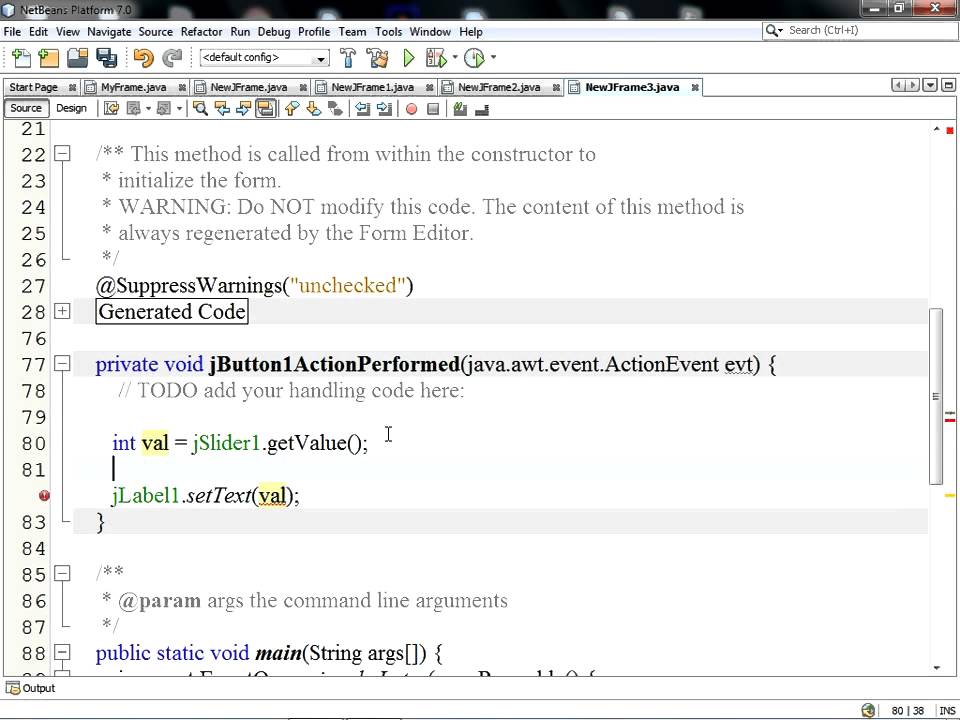Image resolution: width=960 pixels, height=720 pixels.
Task: Click the Generated Code folded block
Action: click(172, 312)
